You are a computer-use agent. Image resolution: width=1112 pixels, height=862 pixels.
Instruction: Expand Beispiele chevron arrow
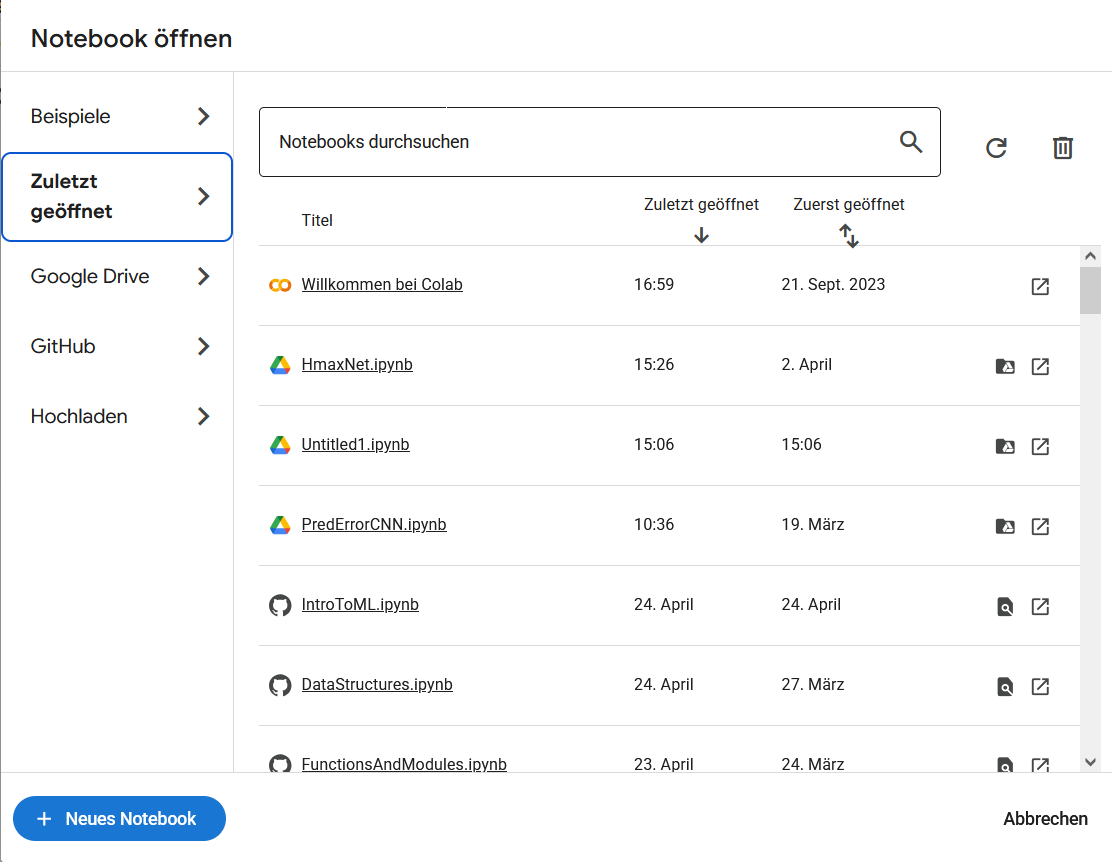[204, 116]
